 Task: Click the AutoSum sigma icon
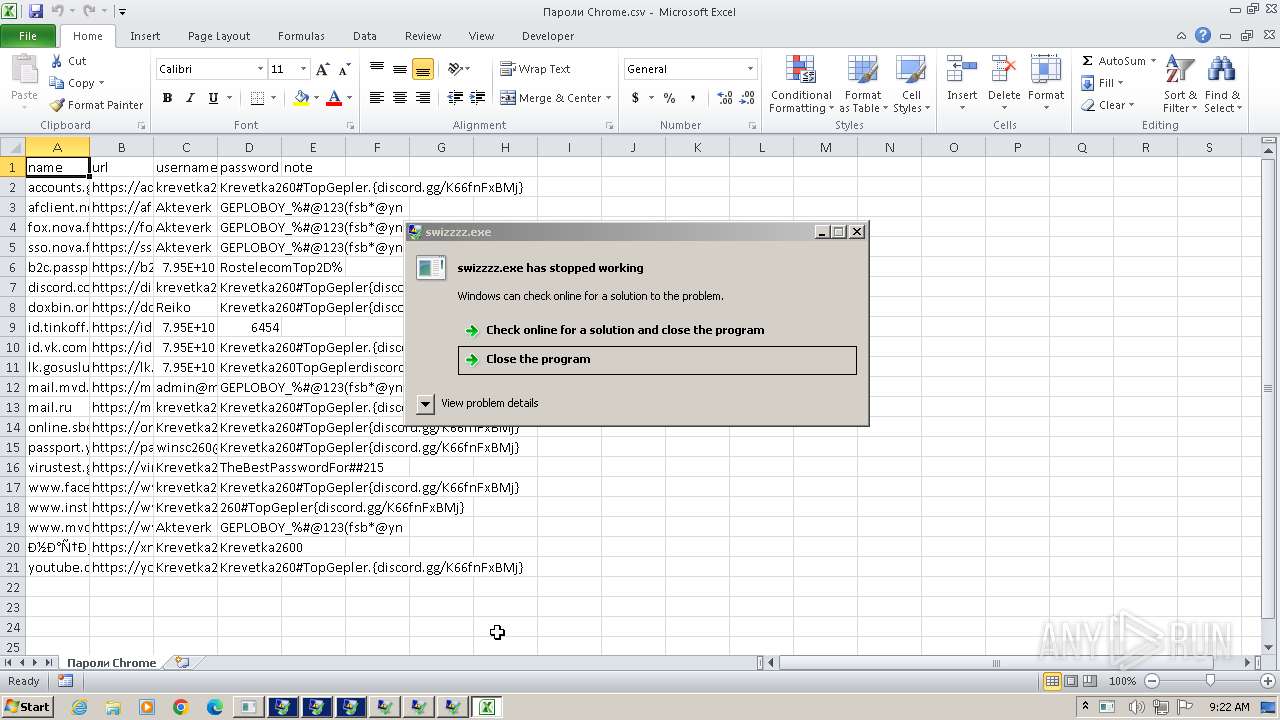1088,61
